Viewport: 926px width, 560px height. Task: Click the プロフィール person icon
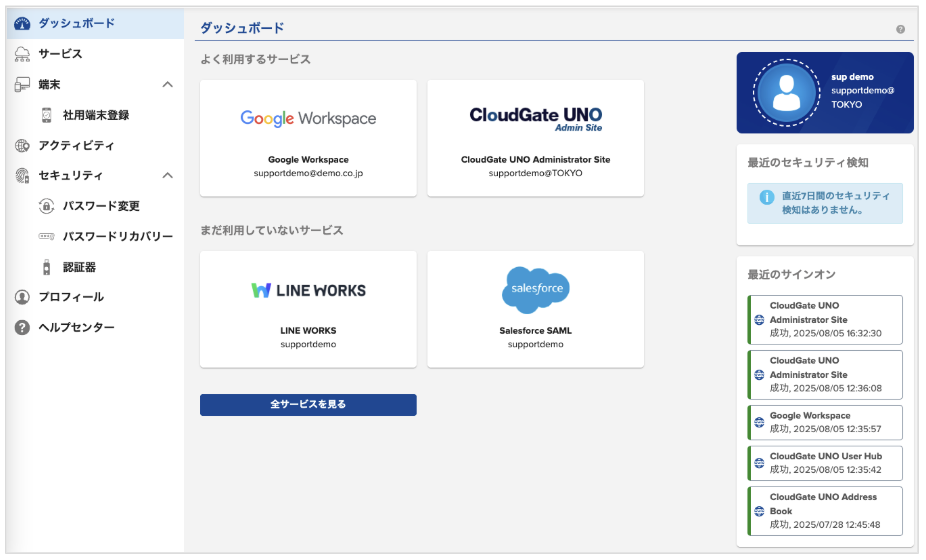[x=22, y=297]
